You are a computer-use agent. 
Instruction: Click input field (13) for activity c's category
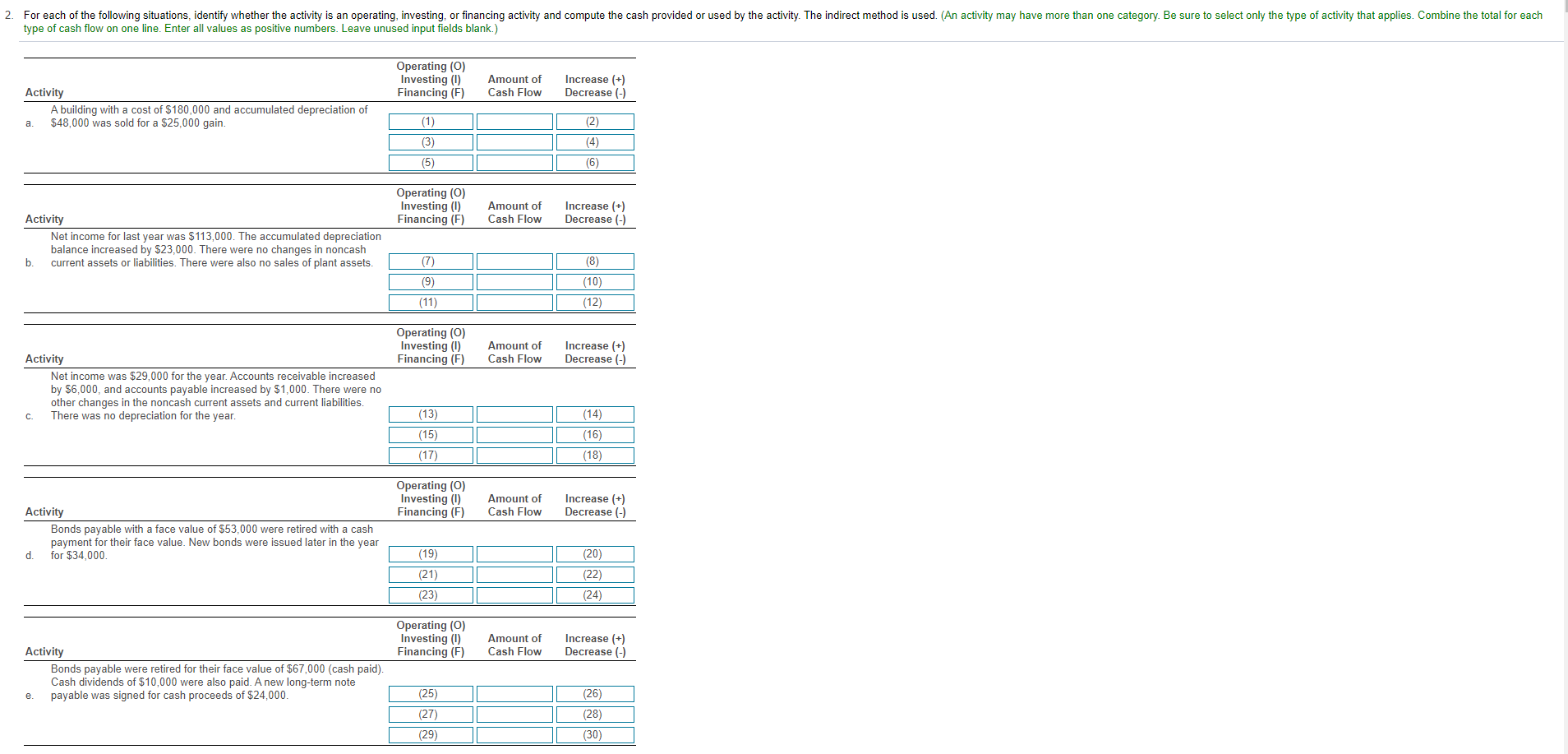430,414
